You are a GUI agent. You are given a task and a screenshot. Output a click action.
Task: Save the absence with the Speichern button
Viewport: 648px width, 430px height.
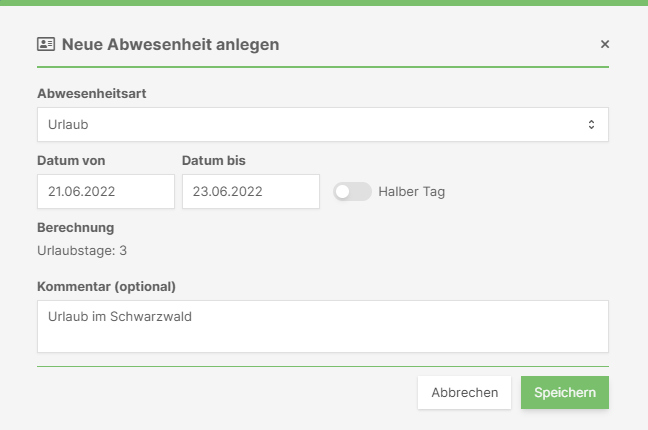coord(565,392)
